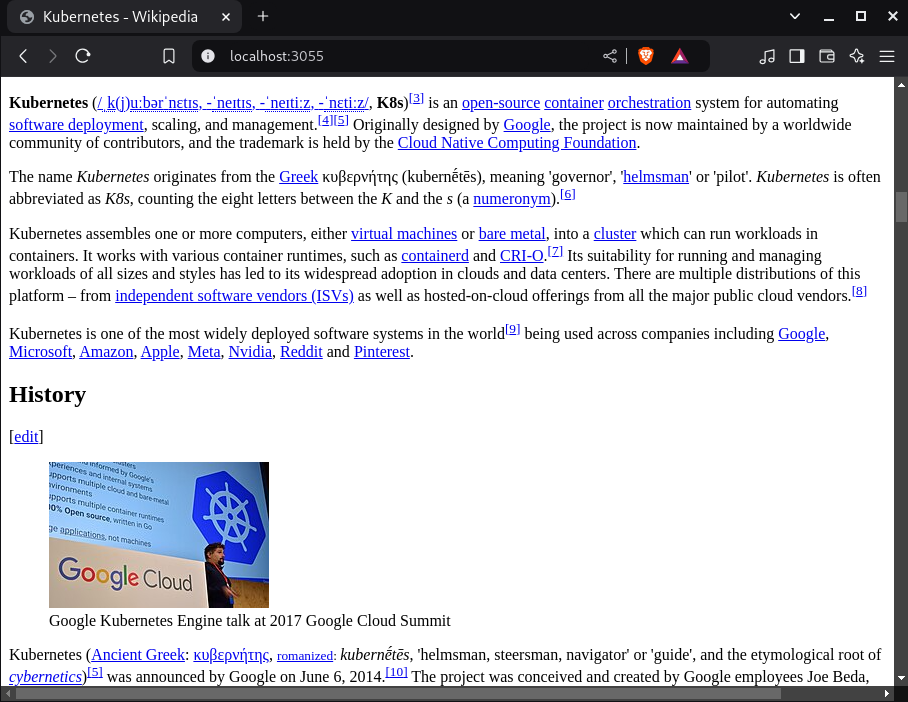Open the Greek link
Viewport: 908px width, 702px height.
298,177
